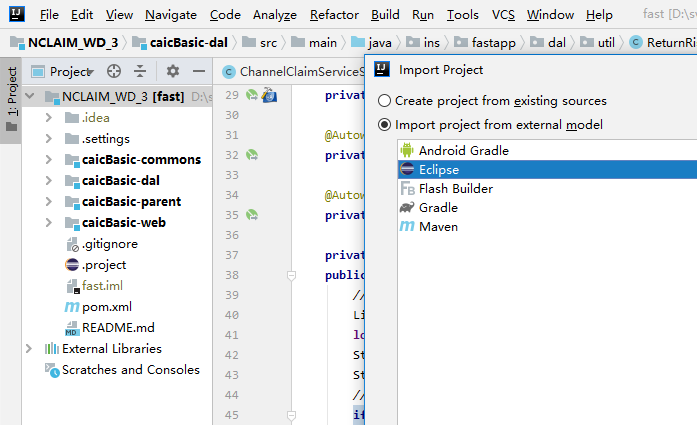Select Android Gradle in model list
697x425 pixels.
[x=548, y=150]
